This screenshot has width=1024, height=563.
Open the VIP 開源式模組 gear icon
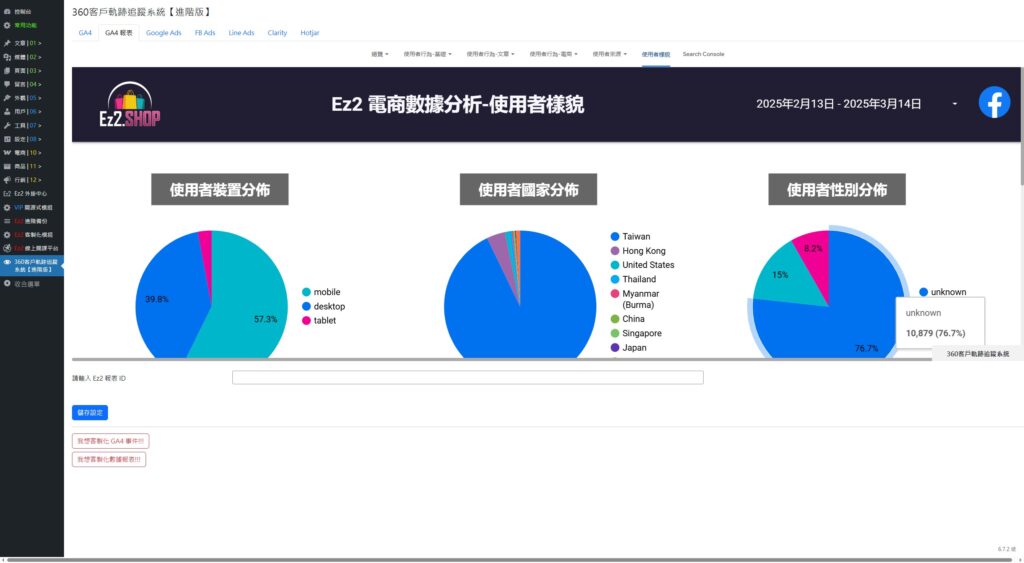pos(7,207)
